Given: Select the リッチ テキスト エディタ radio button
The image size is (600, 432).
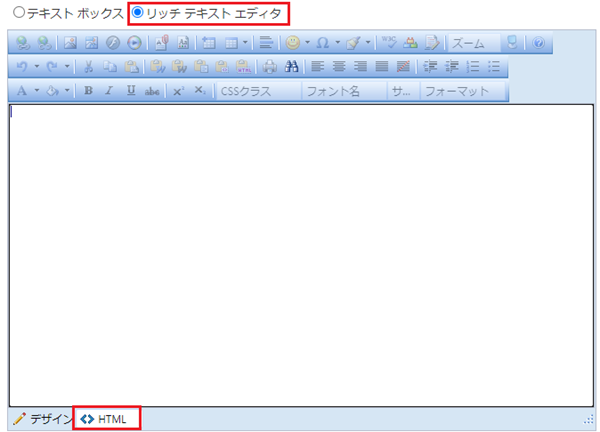Looking at the screenshot, I should (137, 13).
